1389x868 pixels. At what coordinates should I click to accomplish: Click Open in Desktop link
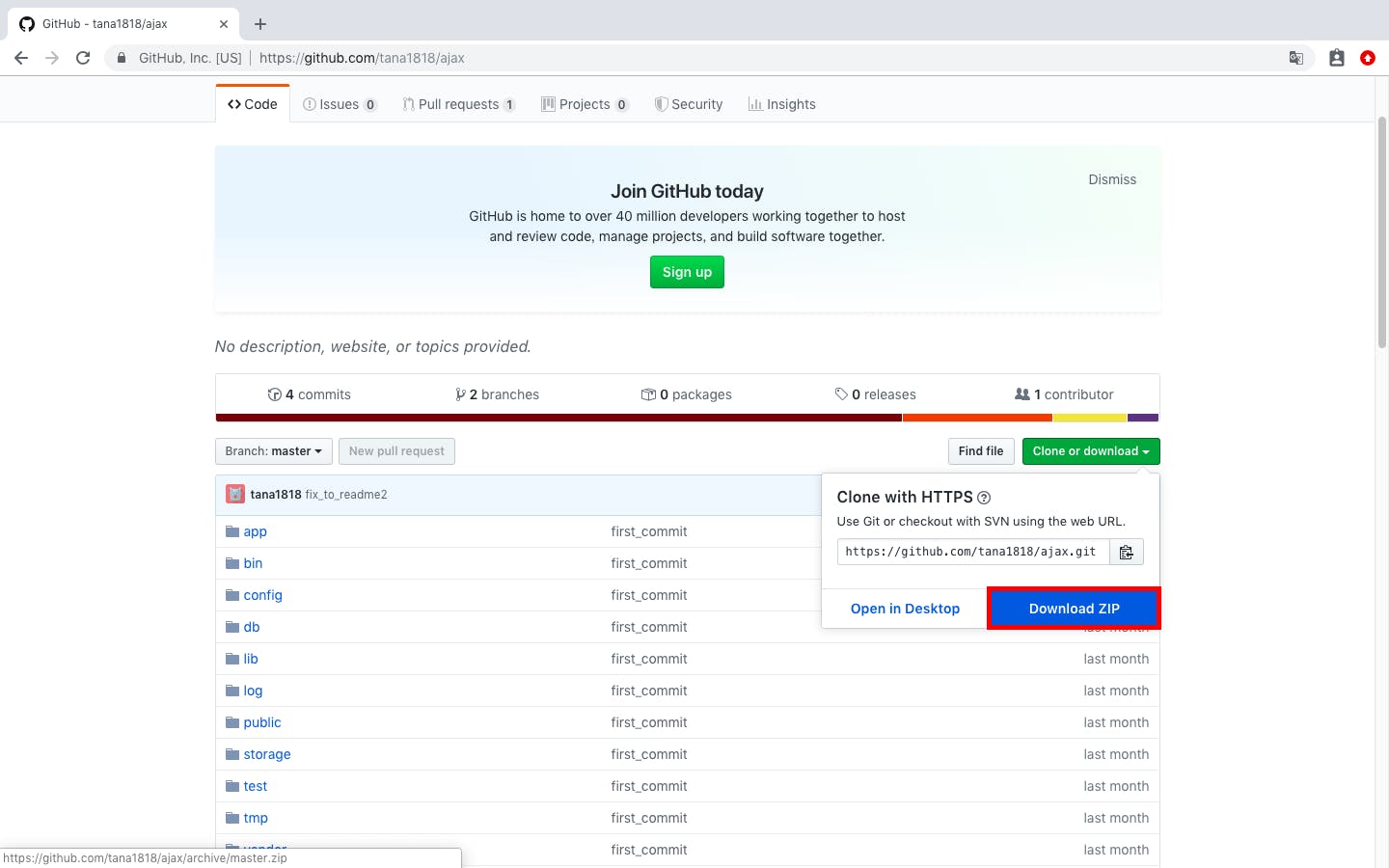point(905,609)
